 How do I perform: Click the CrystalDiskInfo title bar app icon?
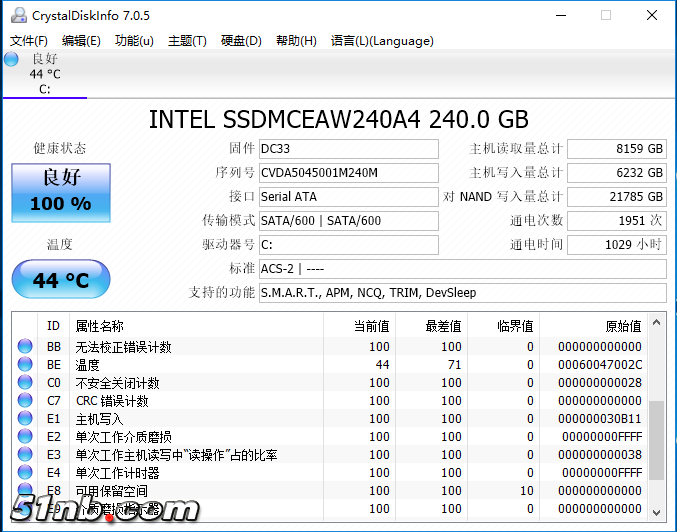[15, 15]
